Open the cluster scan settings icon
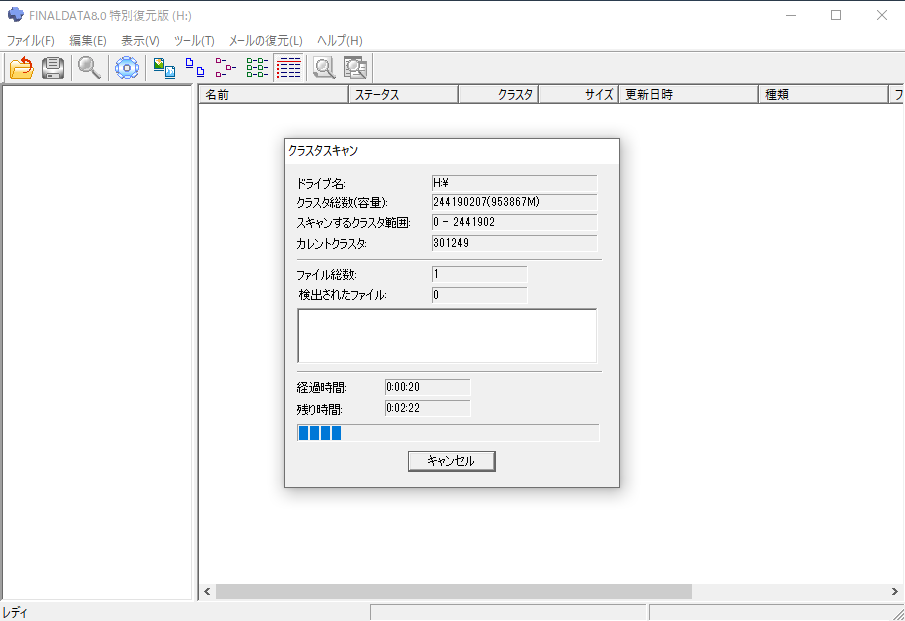 pos(126,67)
